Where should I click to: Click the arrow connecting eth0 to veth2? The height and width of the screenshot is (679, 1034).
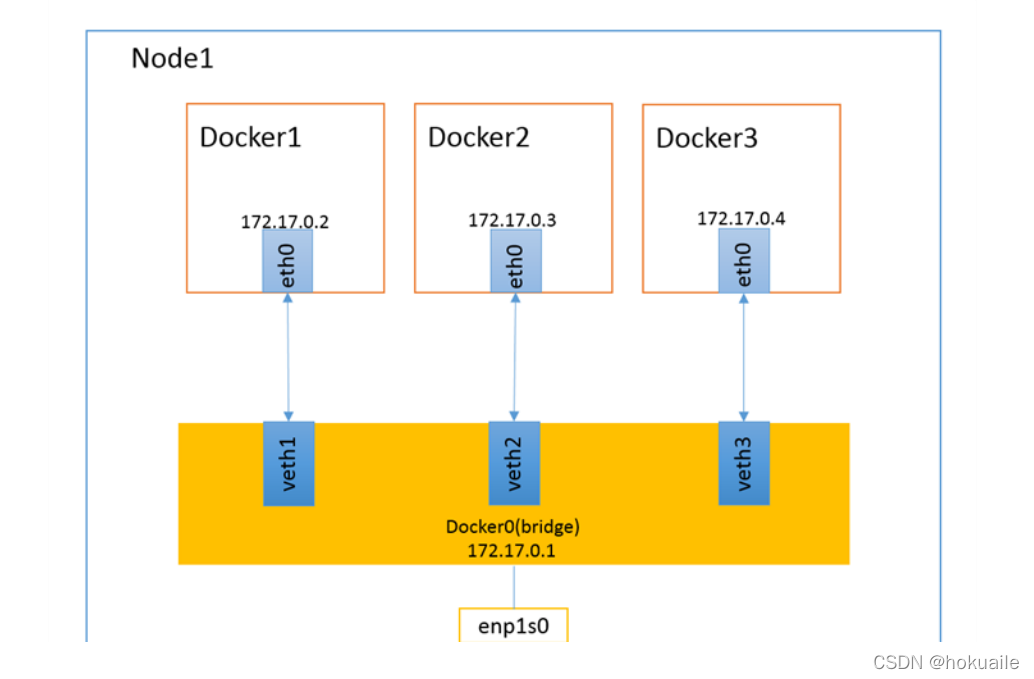point(514,357)
